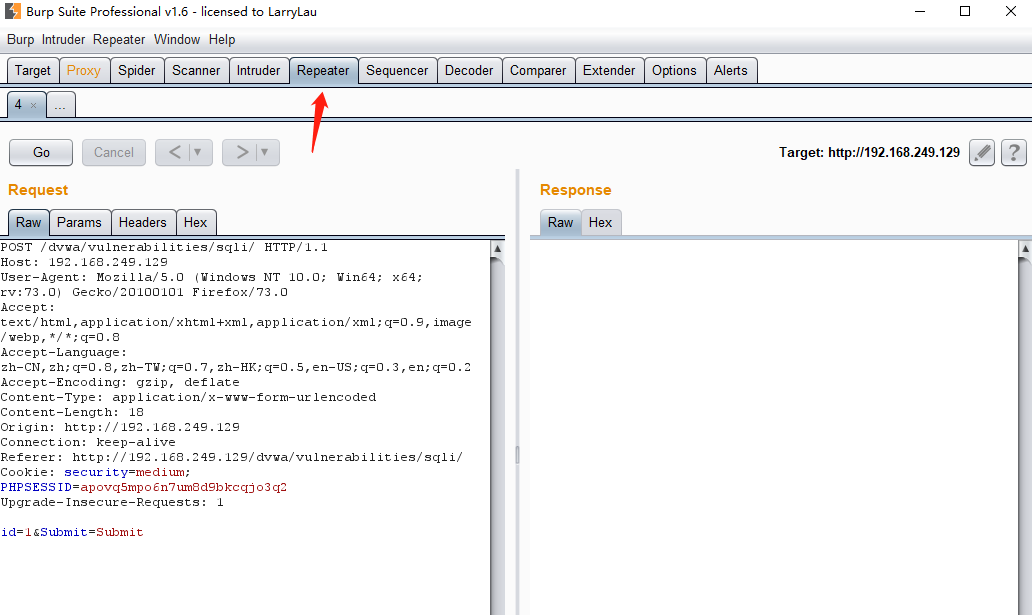
Task: Switch to the Proxy tab
Action: (84, 70)
